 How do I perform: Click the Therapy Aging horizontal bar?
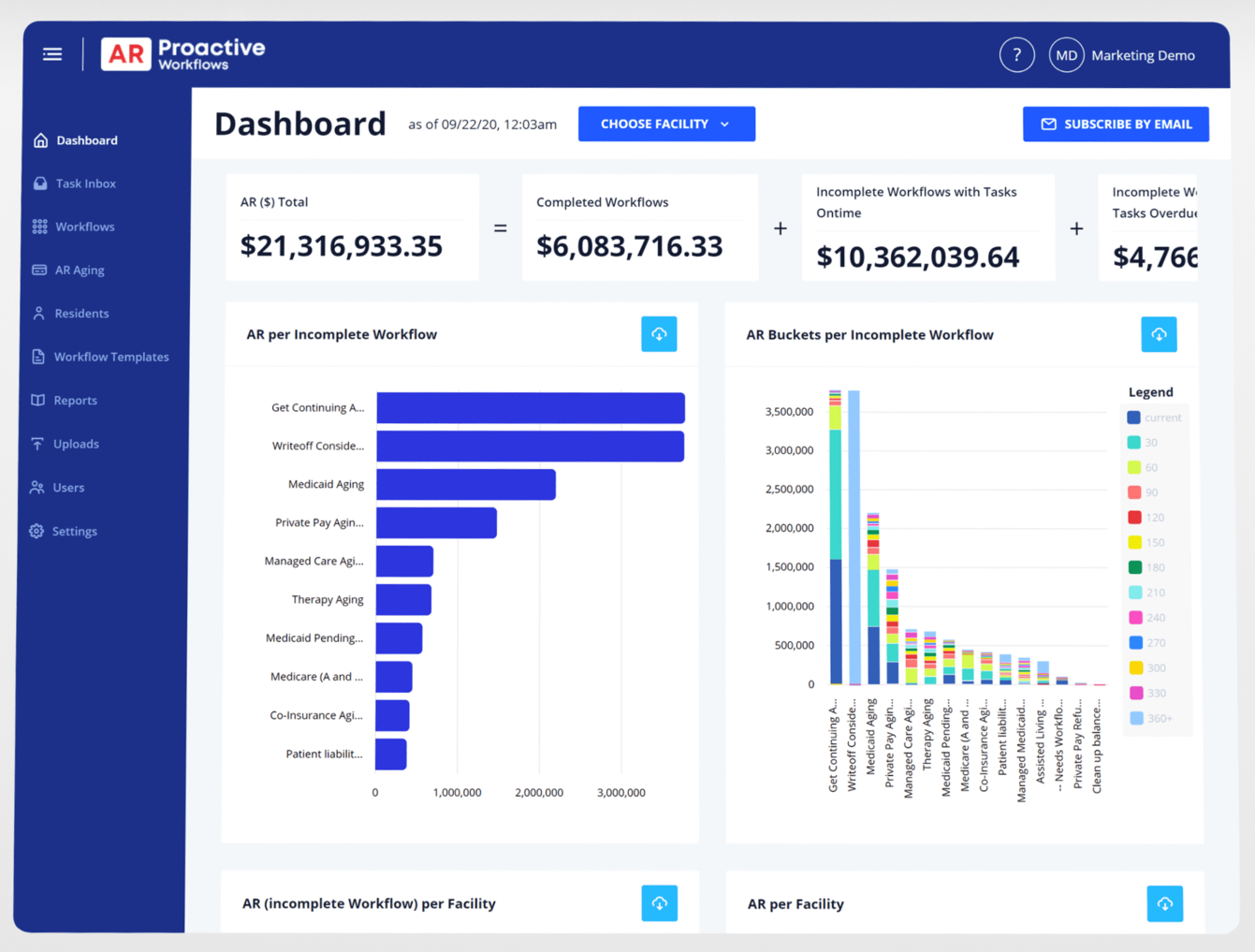pos(403,600)
